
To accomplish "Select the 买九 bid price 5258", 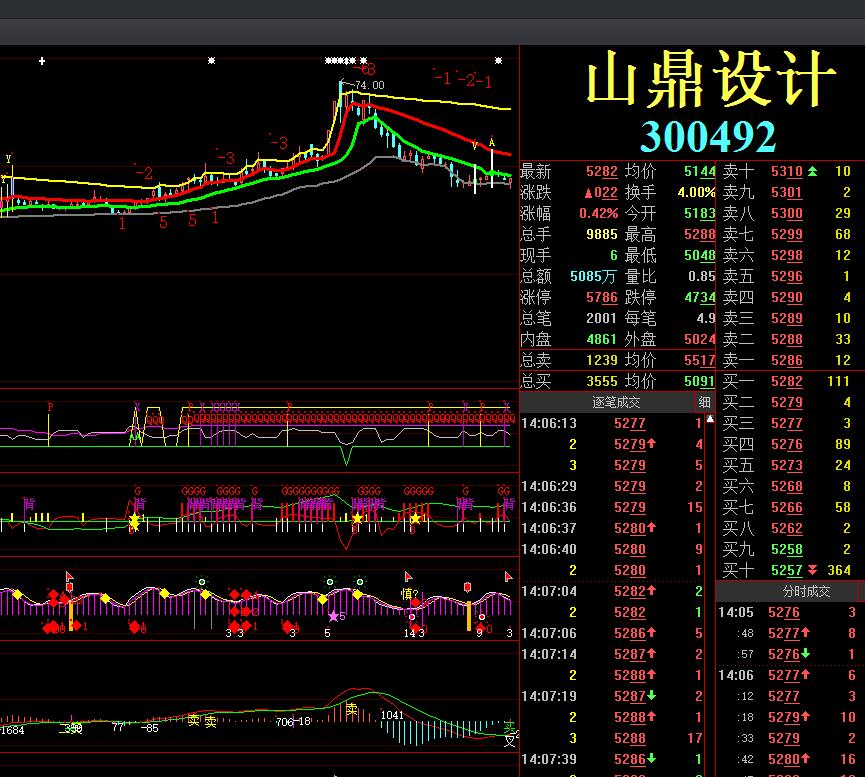I will pyautogui.click(x=787, y=549).
